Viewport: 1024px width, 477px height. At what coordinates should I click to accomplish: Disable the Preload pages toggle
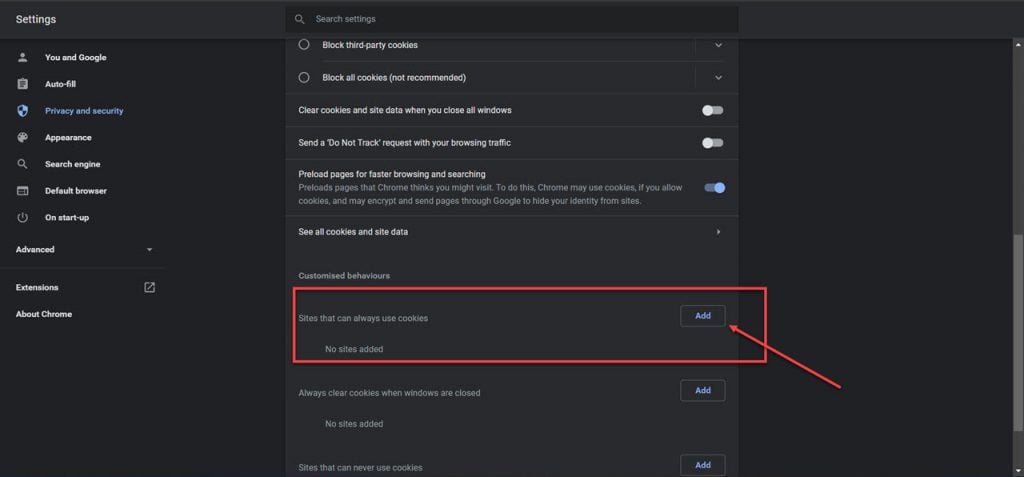pos(714,187)
